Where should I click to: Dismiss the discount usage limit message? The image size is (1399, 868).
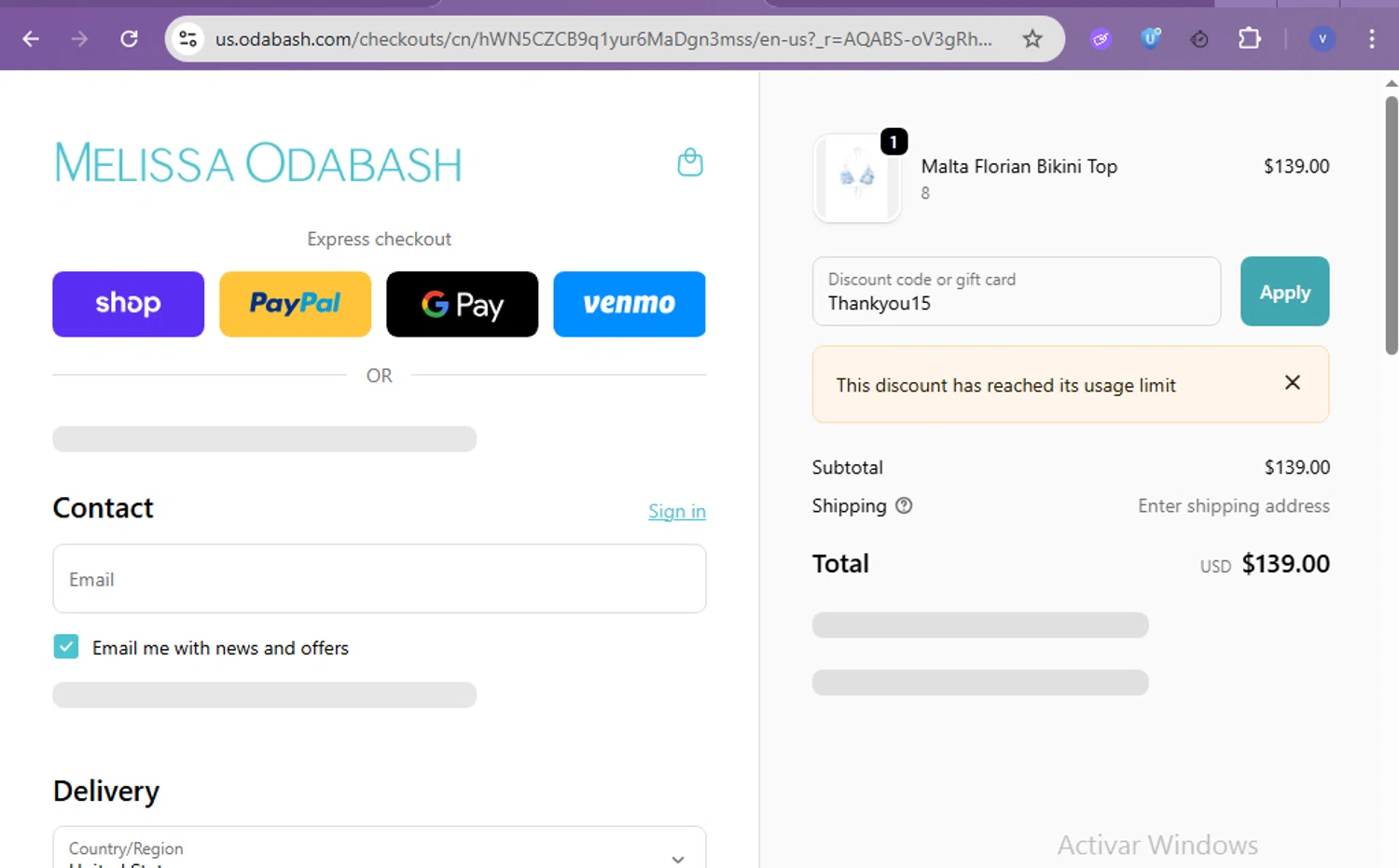(1293, 382)
